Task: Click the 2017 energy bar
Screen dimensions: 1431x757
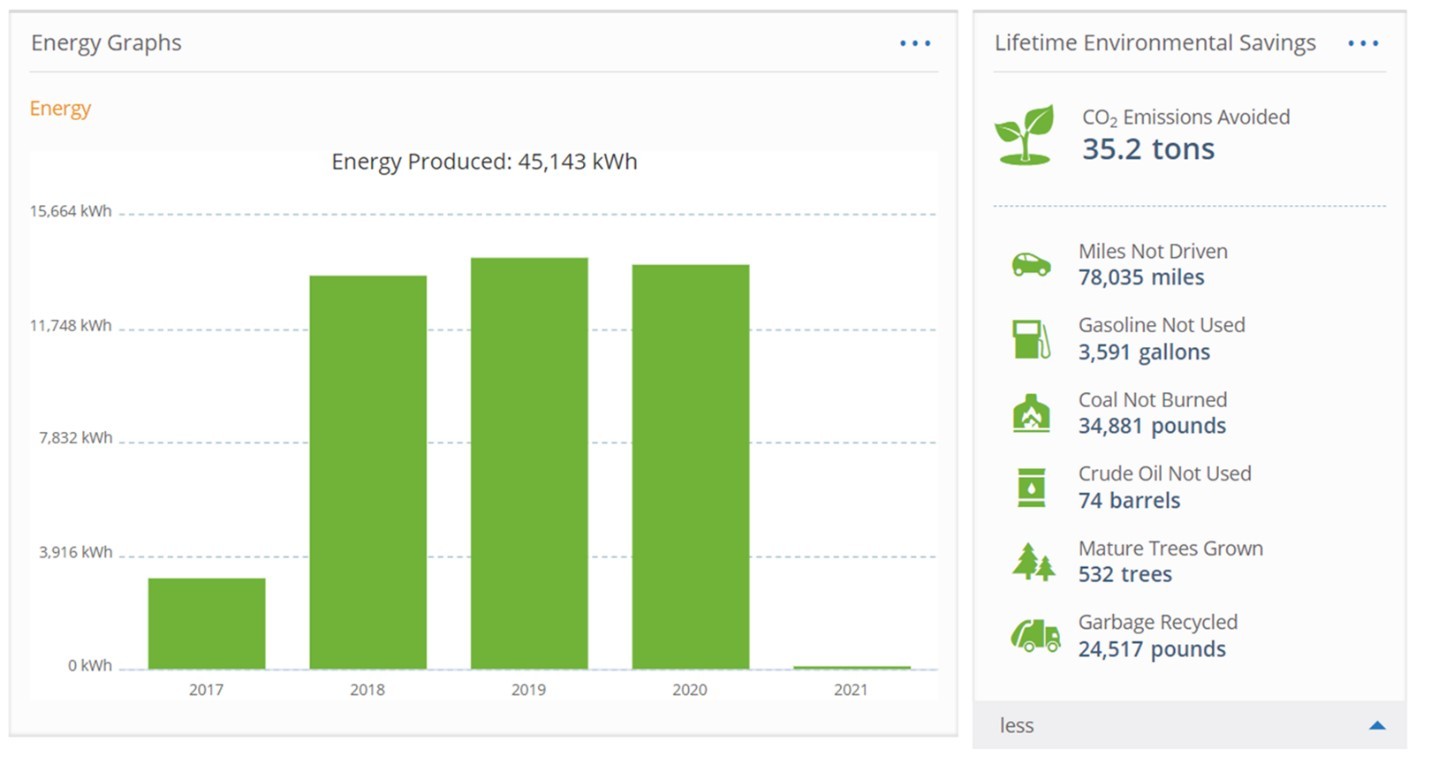Action: pyautogui.click(x=207, y=623)
